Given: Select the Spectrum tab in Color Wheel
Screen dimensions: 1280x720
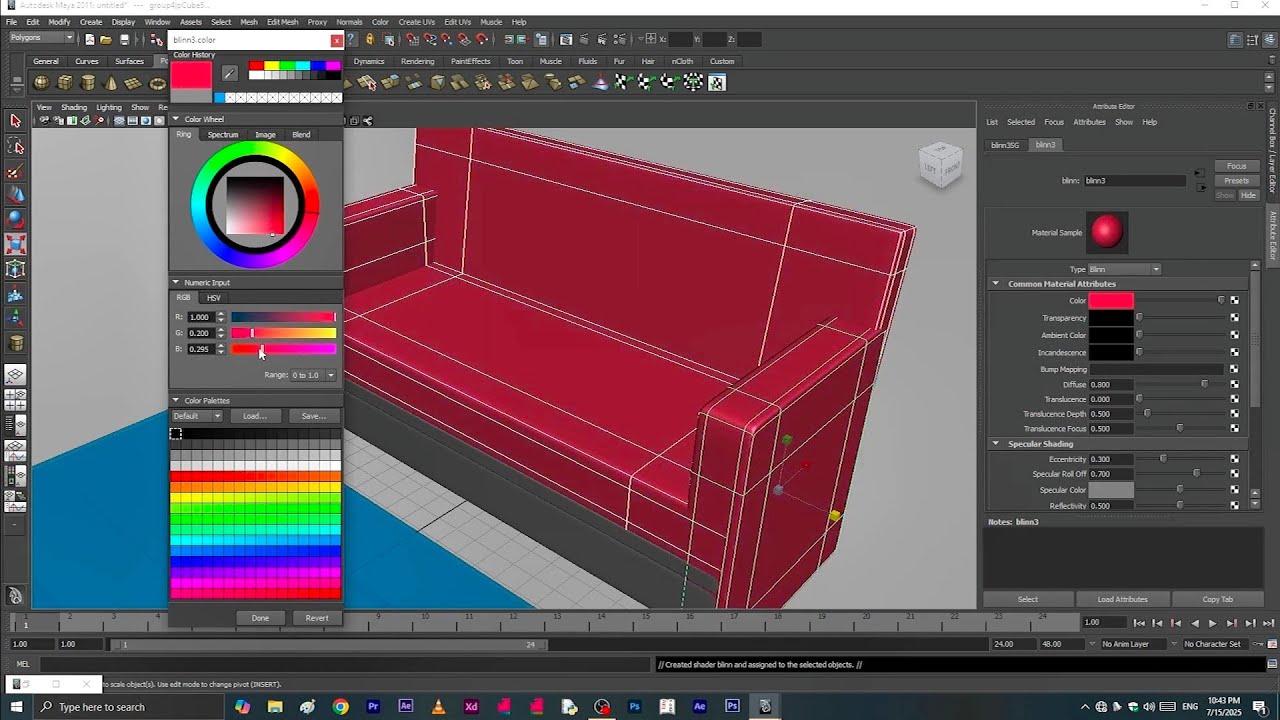Looking at the screenshot, I should coord(223,135).
